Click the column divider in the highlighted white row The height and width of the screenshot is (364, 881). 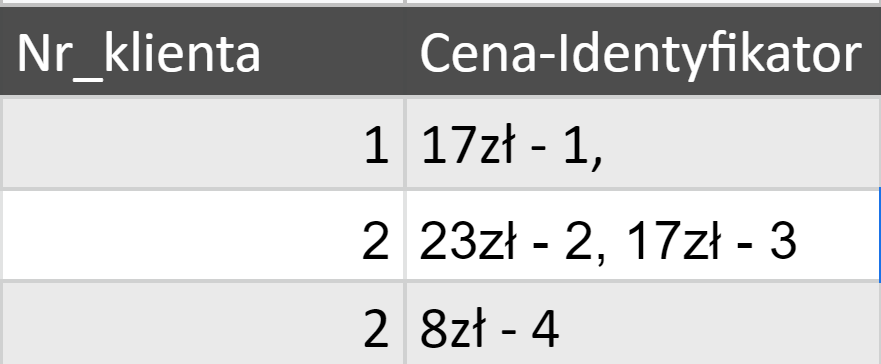tap(405, 235)
